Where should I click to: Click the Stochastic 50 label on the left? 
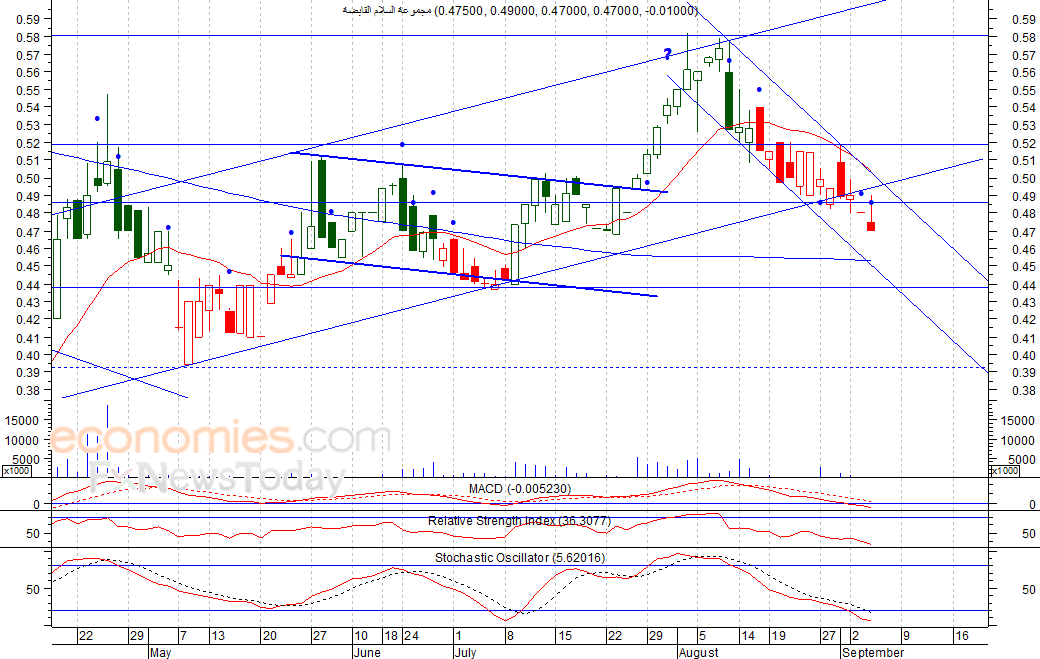[33, 589]
